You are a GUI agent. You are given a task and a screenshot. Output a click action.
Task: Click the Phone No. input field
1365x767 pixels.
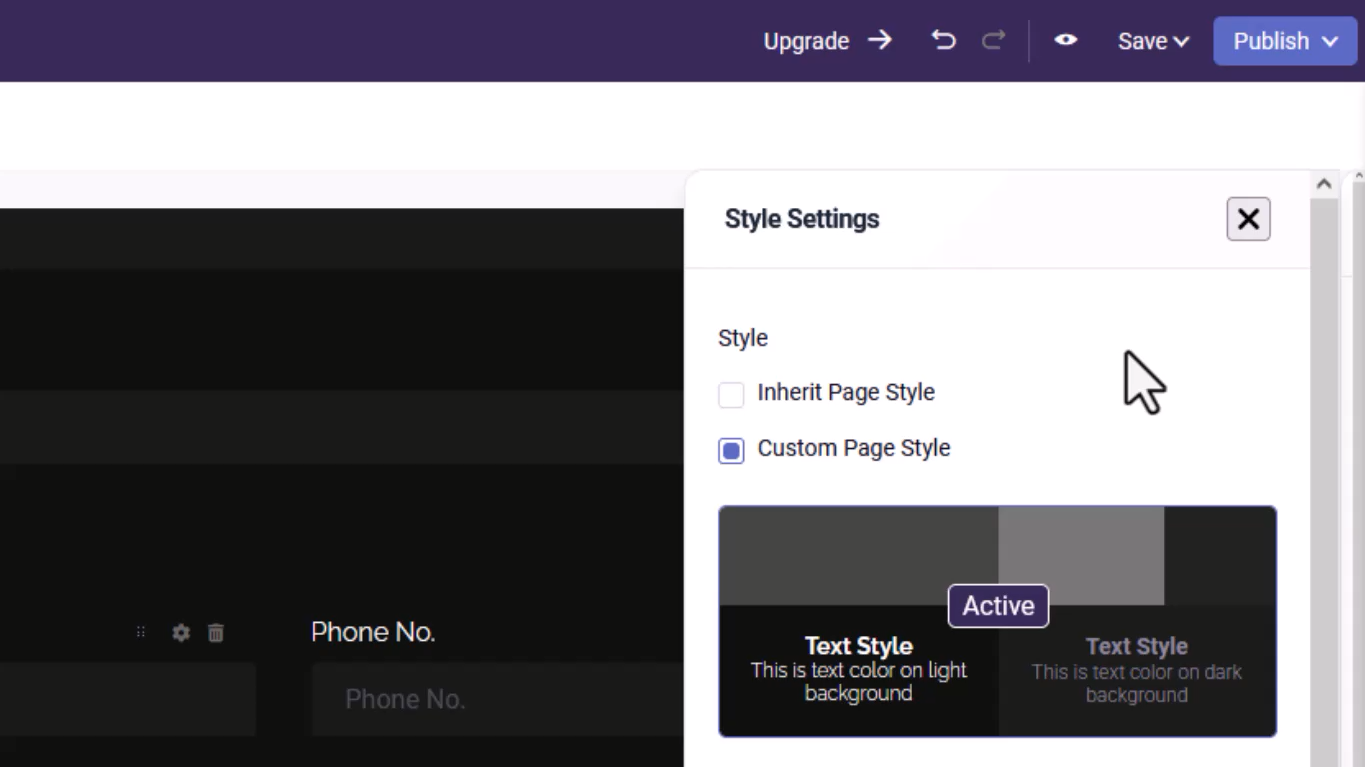pyautogui.click(x=497, y=699)
